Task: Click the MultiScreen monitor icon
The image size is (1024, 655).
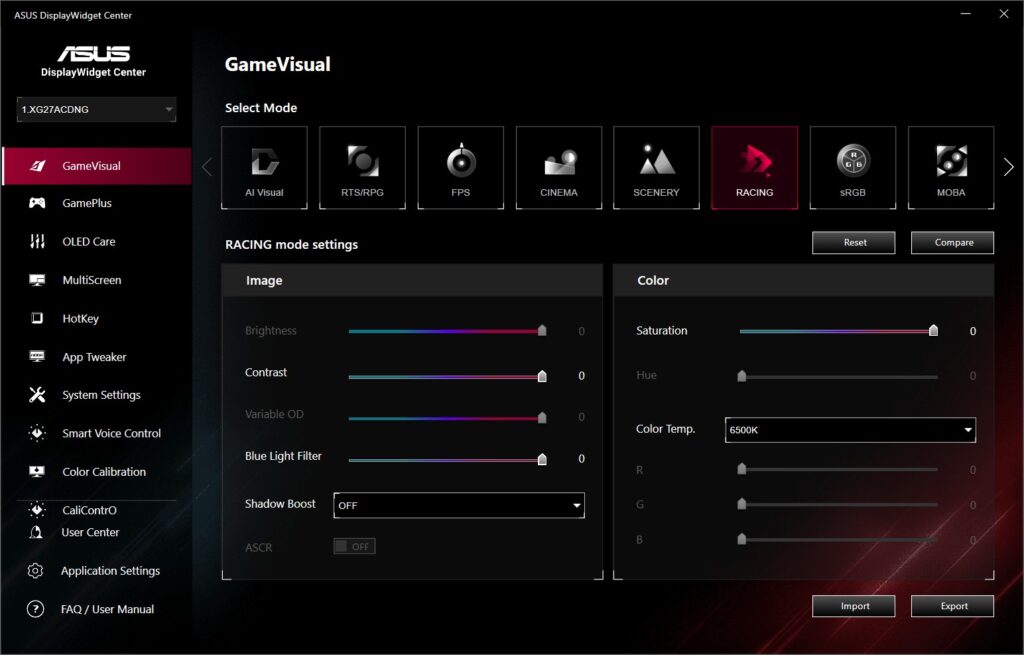Action: point(37,280)
